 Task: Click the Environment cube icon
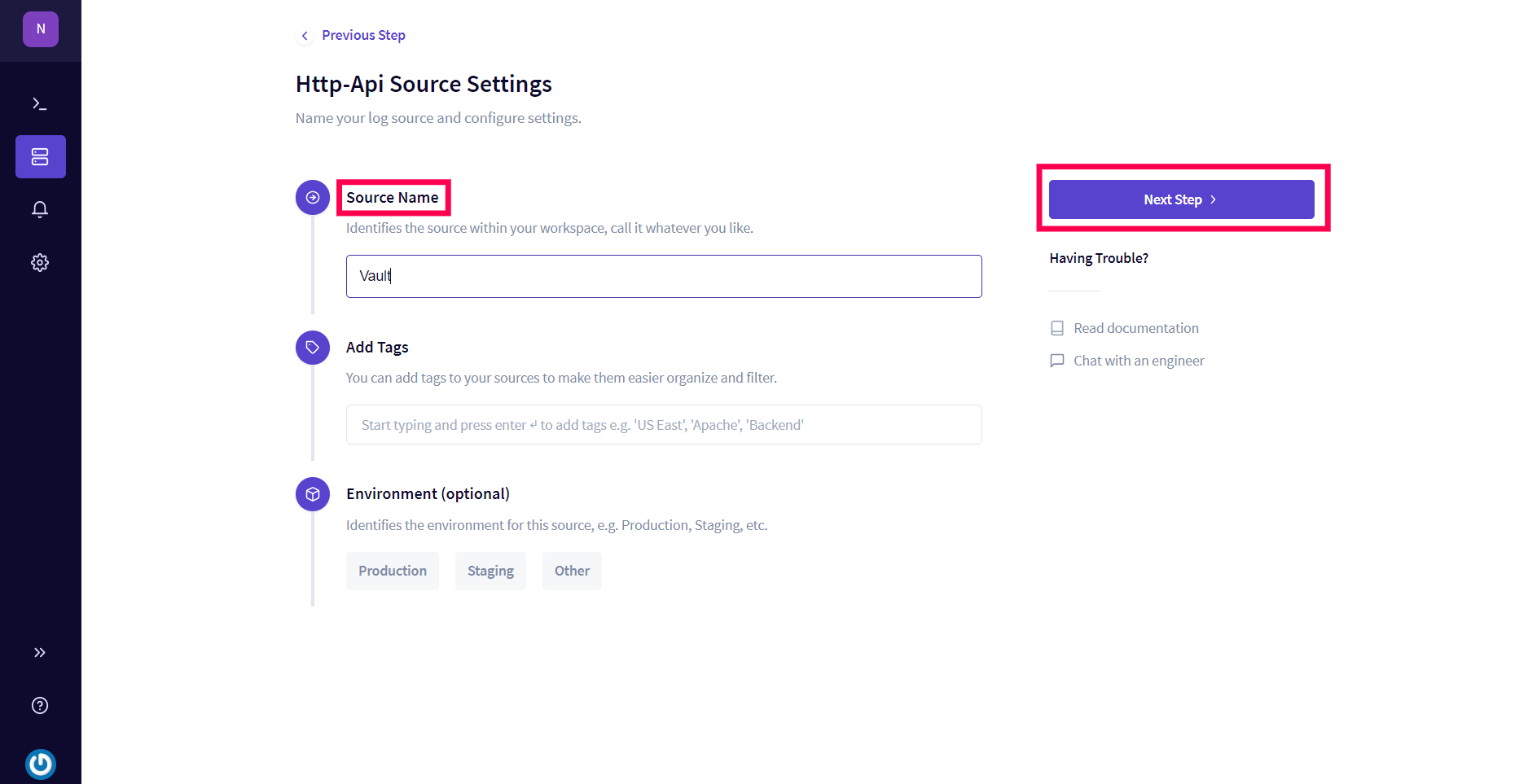(x=313, y=494)
